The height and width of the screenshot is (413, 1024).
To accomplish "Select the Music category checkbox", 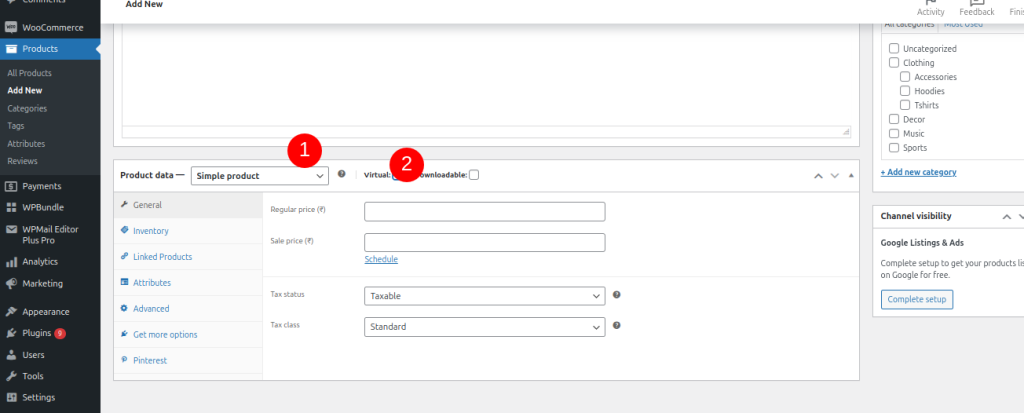I will (x=893, y=133).
